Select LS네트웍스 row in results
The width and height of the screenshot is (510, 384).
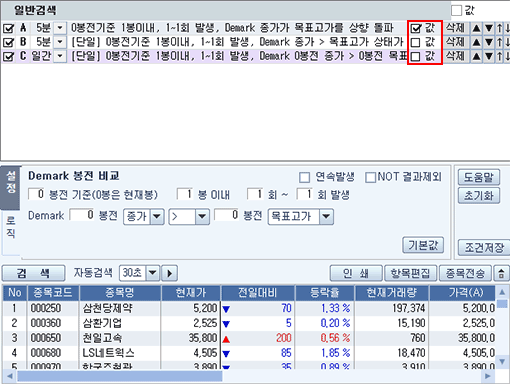pyautogui.click(x=249, y=353)
